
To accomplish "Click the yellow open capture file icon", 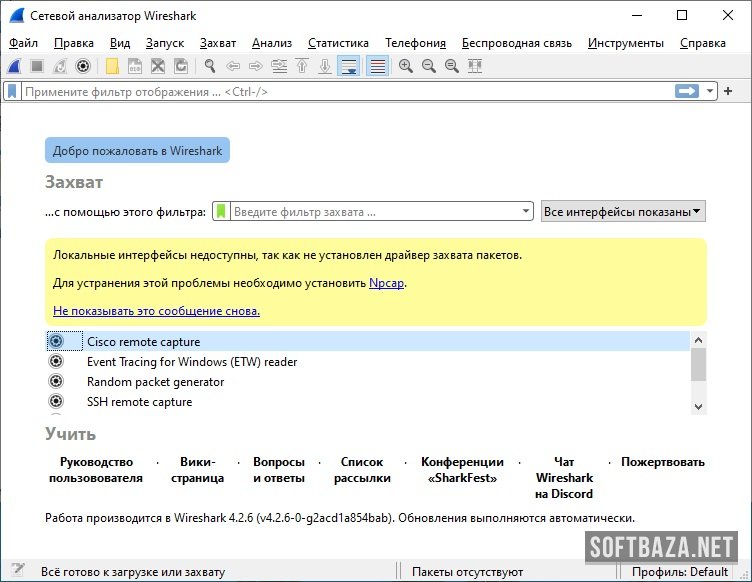I will tap(112, 66).
